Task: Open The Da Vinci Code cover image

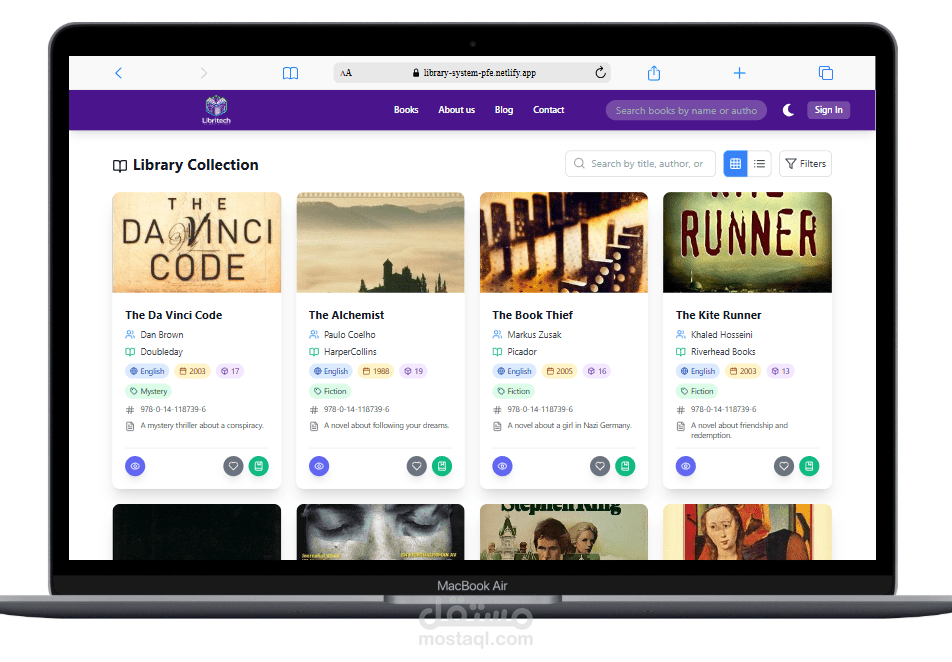Action: (x=197, y=242)
